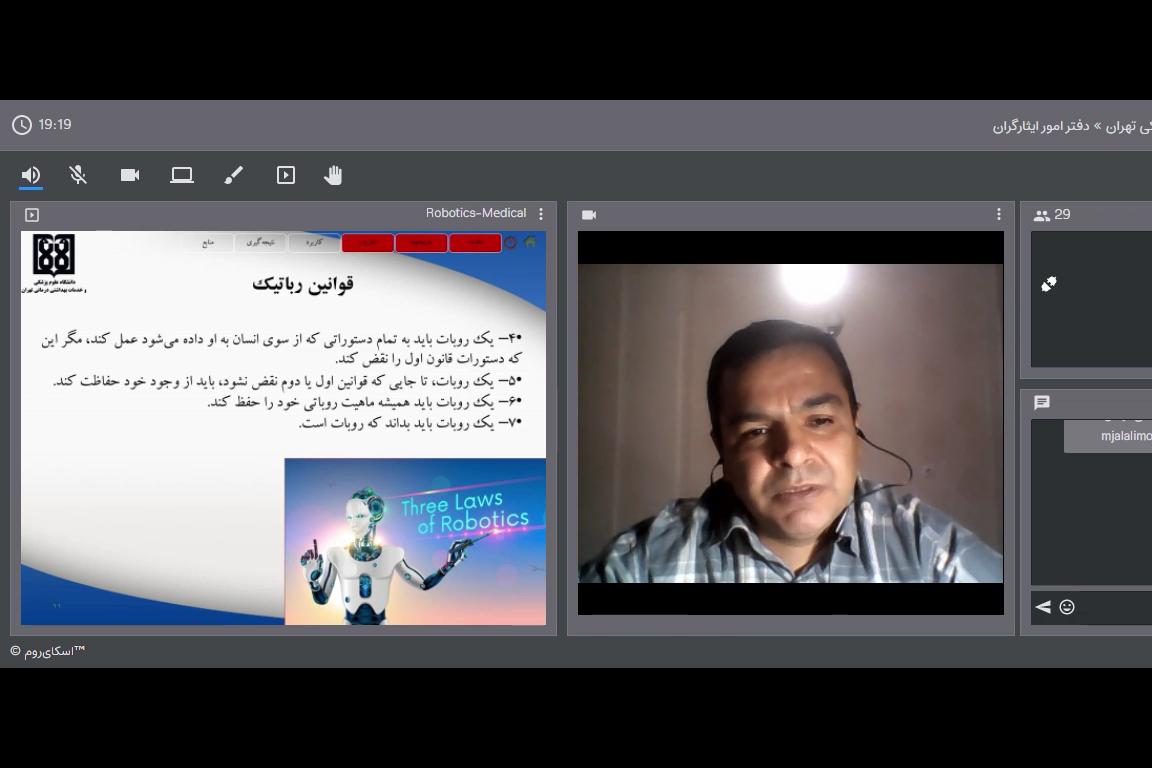
Task: Click the slide's green home icon
Action: (530, 242)
